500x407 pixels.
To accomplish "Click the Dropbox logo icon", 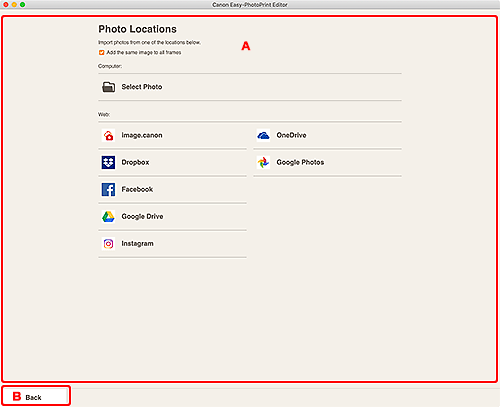I will (108, 162).
